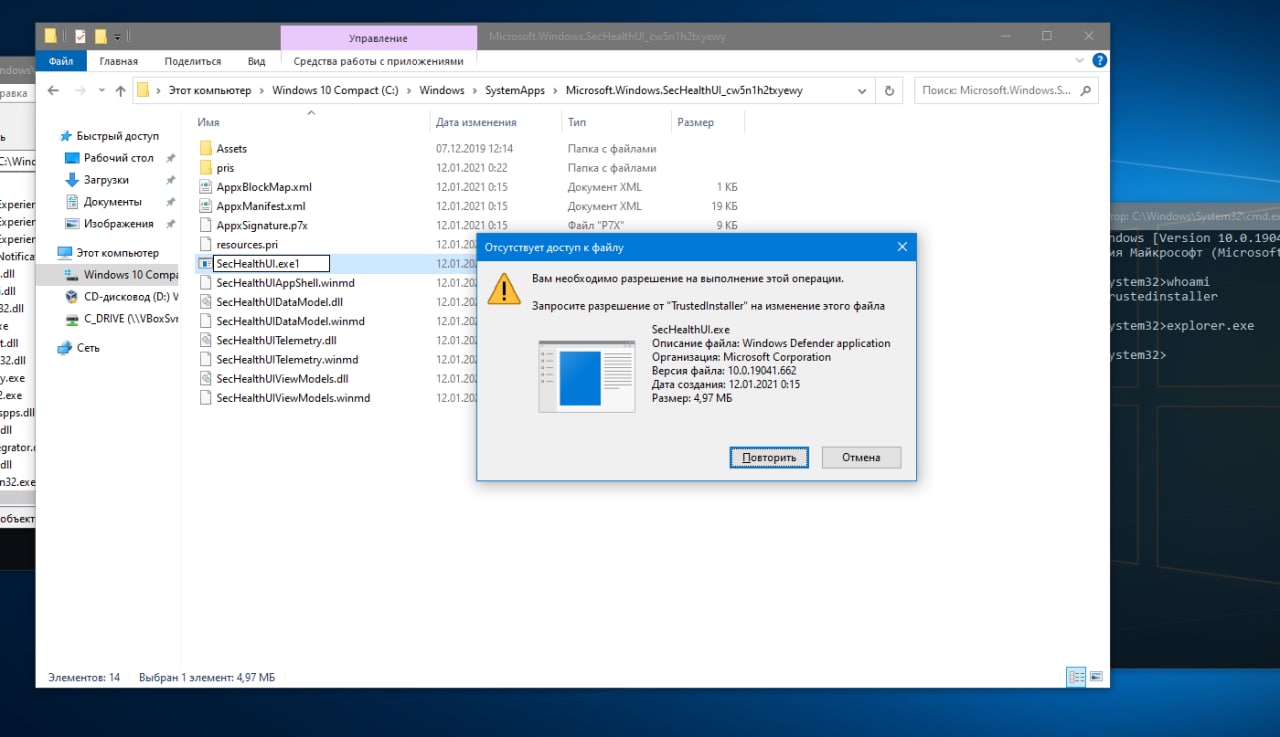The image size is (1280, 737).
Task: Go back with the Back arrow
Action: point(53,90)
